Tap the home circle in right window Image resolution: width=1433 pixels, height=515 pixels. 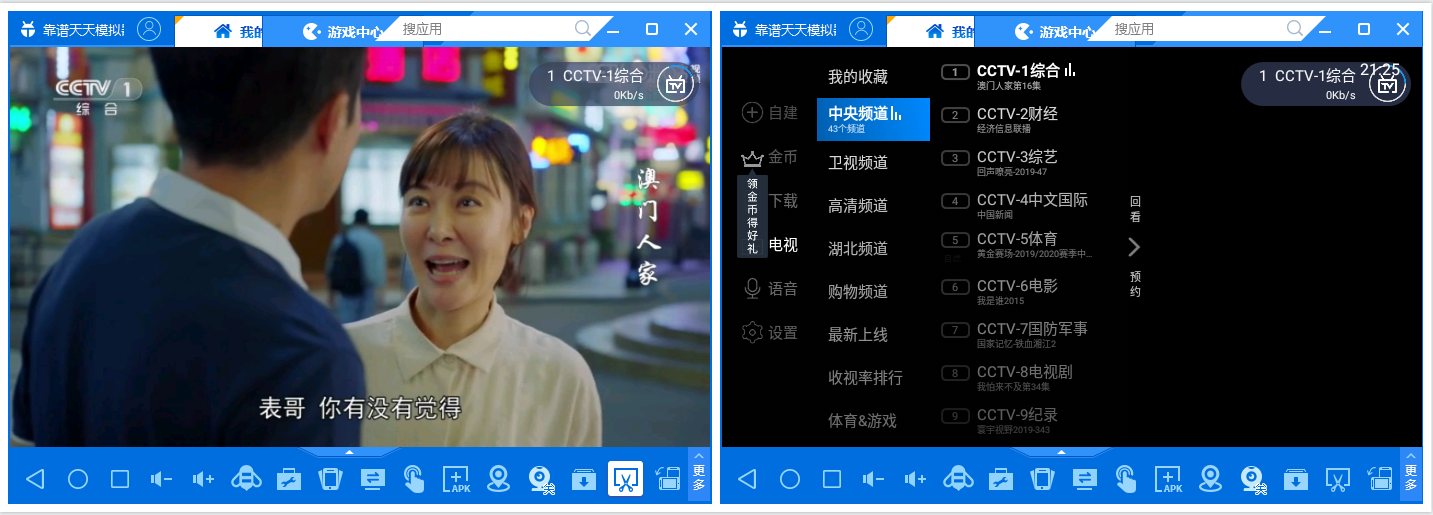click(x=790, y=479)
